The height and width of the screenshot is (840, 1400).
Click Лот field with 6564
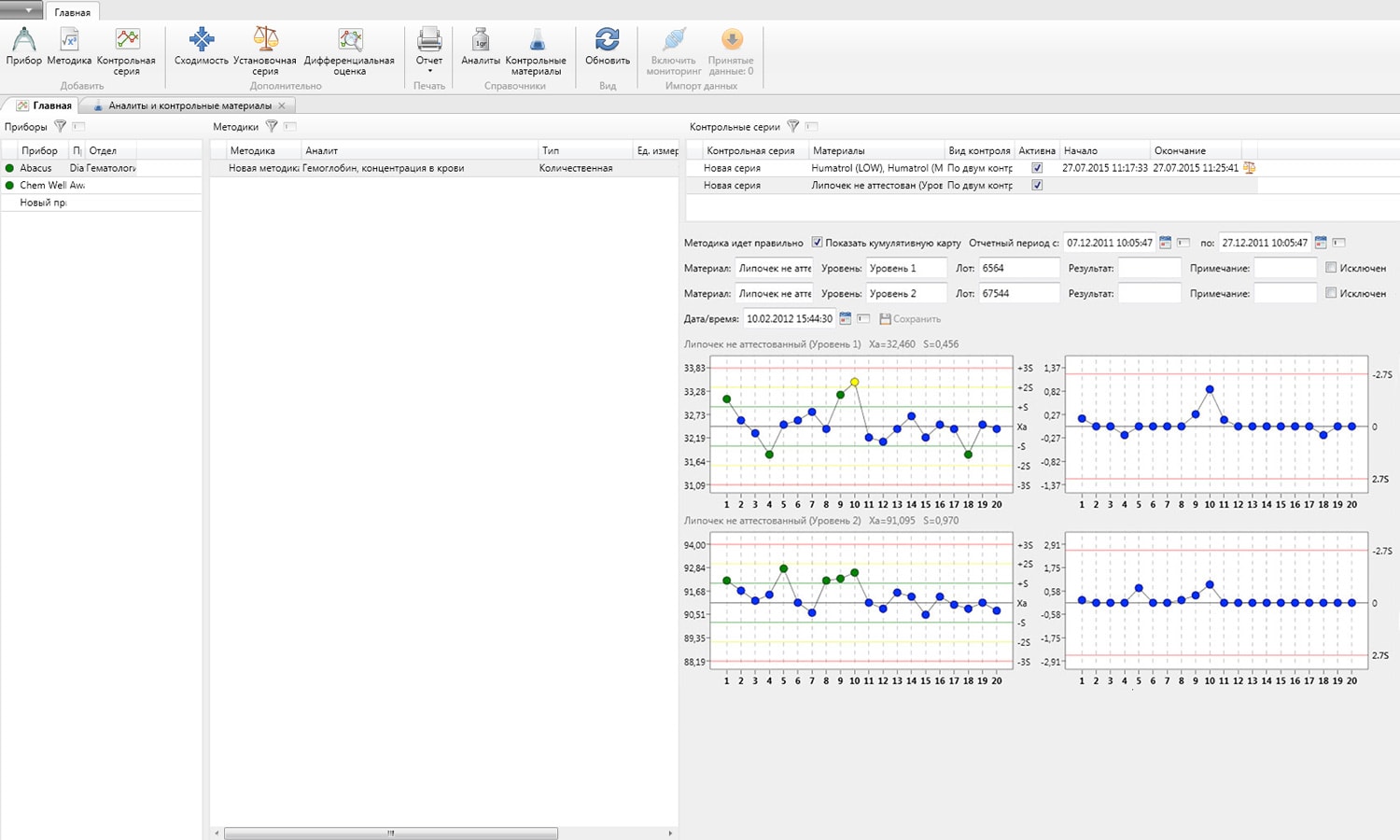click(1019, 268)
